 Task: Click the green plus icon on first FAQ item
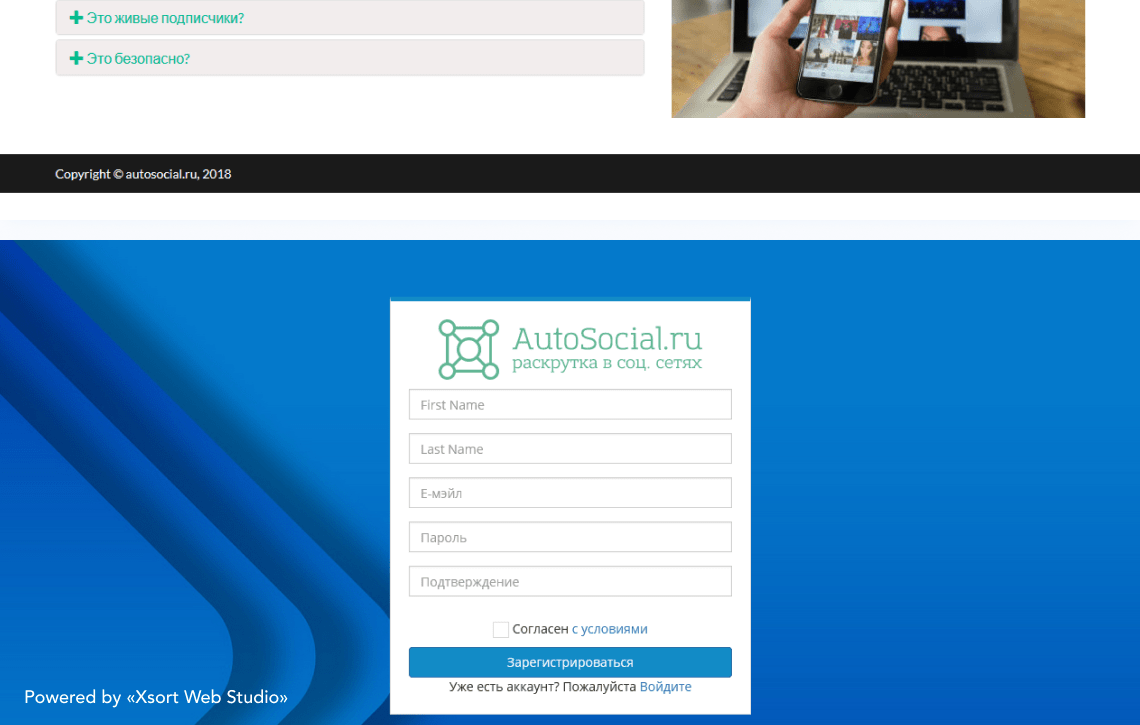76,18
